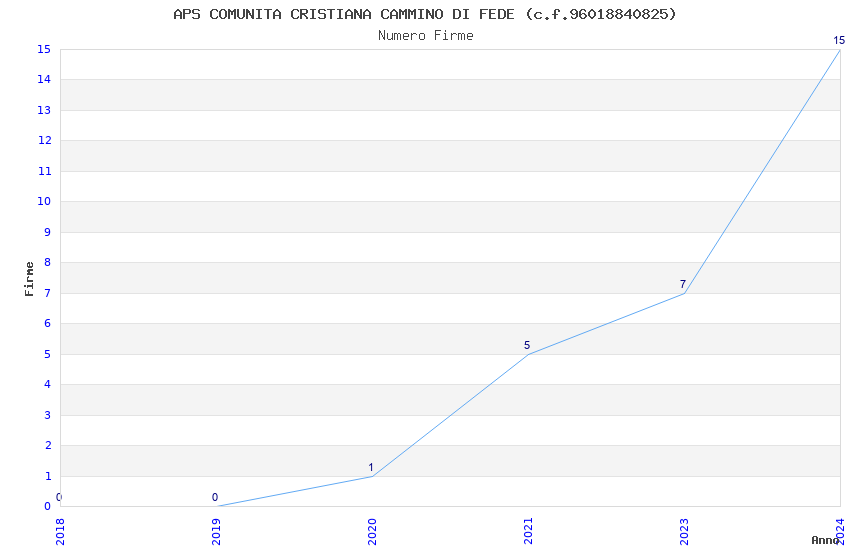Select the 2019 x-axis label
The image size is (850, 550).
coord(216,532)
